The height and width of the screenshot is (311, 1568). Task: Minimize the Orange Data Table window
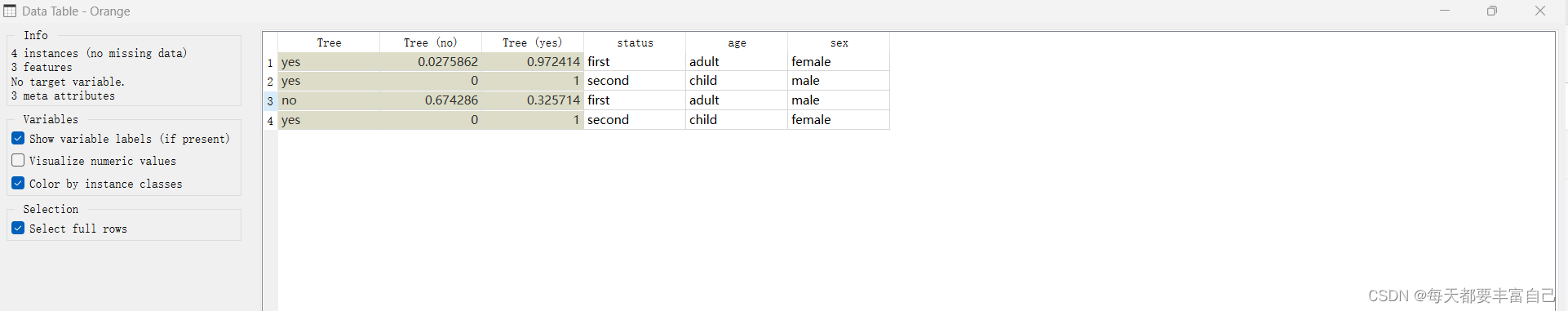coord(1445,11)
